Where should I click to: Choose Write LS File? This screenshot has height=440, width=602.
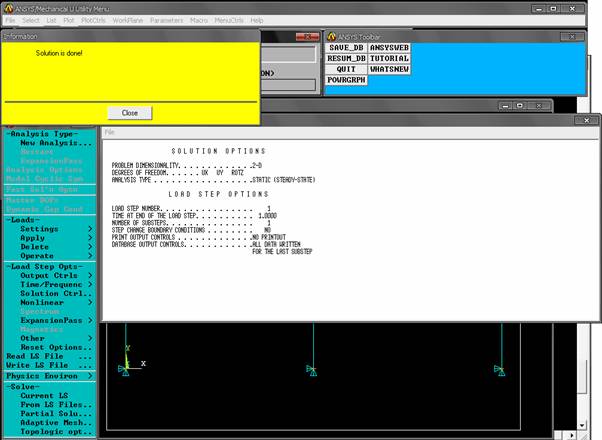click(49, 365)
